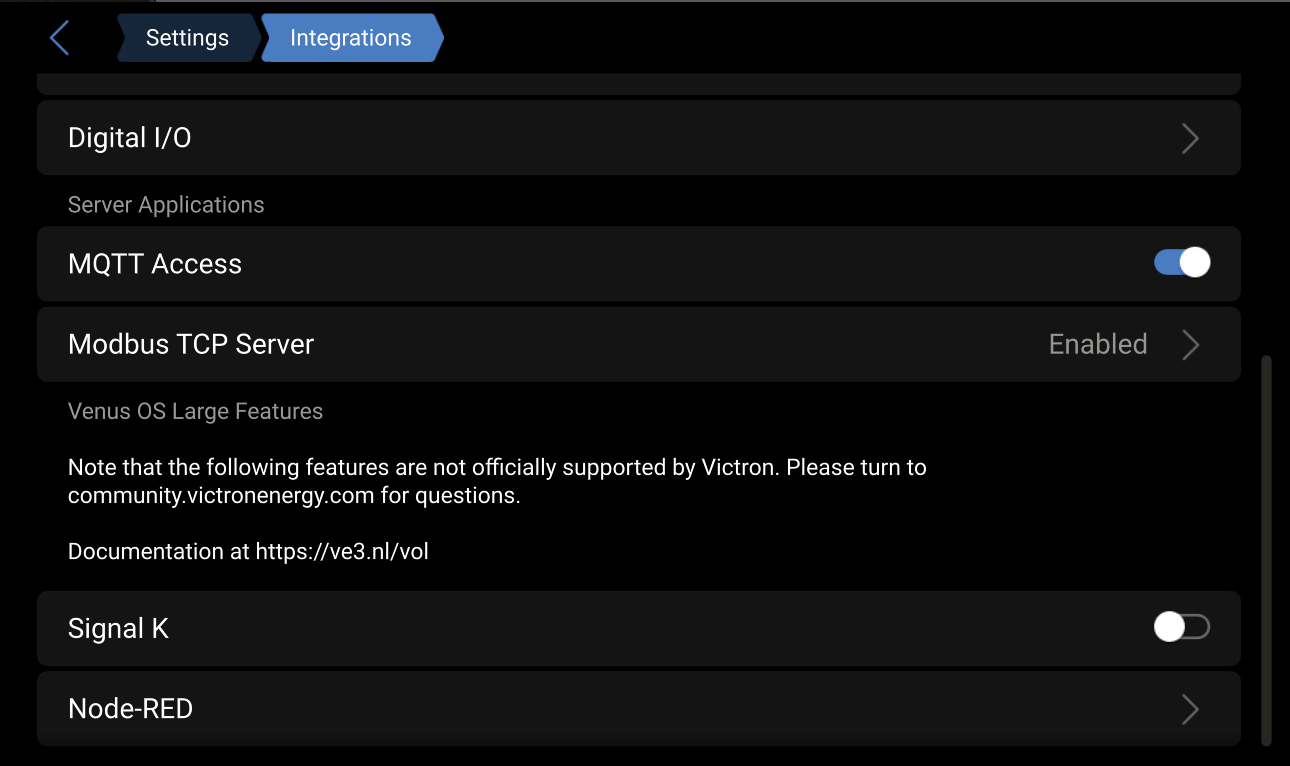Click the Venus OS Large Features heading
This screenshot has height=766, width=1290.
pos(195,411)
